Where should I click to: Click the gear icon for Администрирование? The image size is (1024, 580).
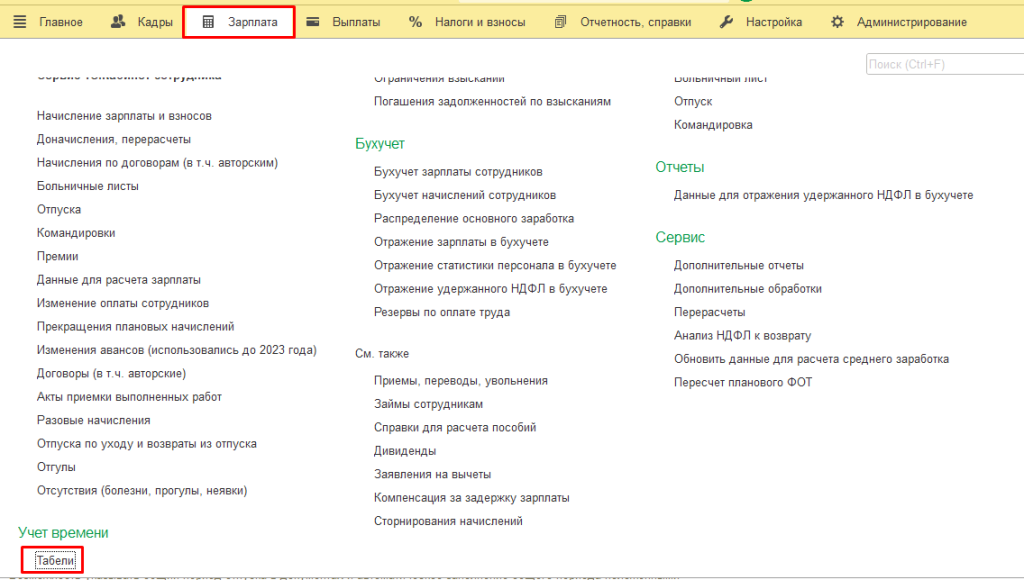point(837,22)
